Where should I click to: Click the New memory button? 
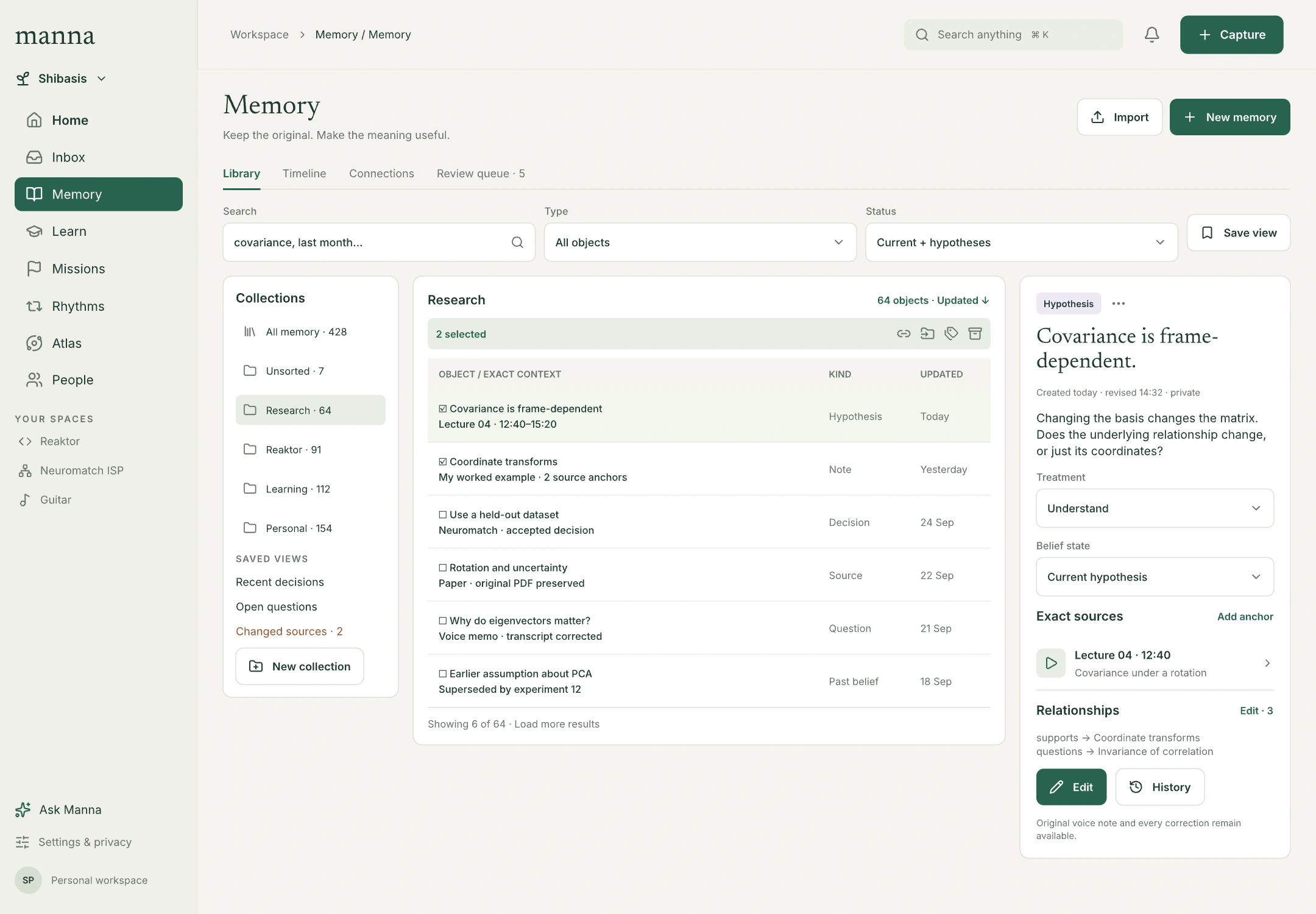1229,117
